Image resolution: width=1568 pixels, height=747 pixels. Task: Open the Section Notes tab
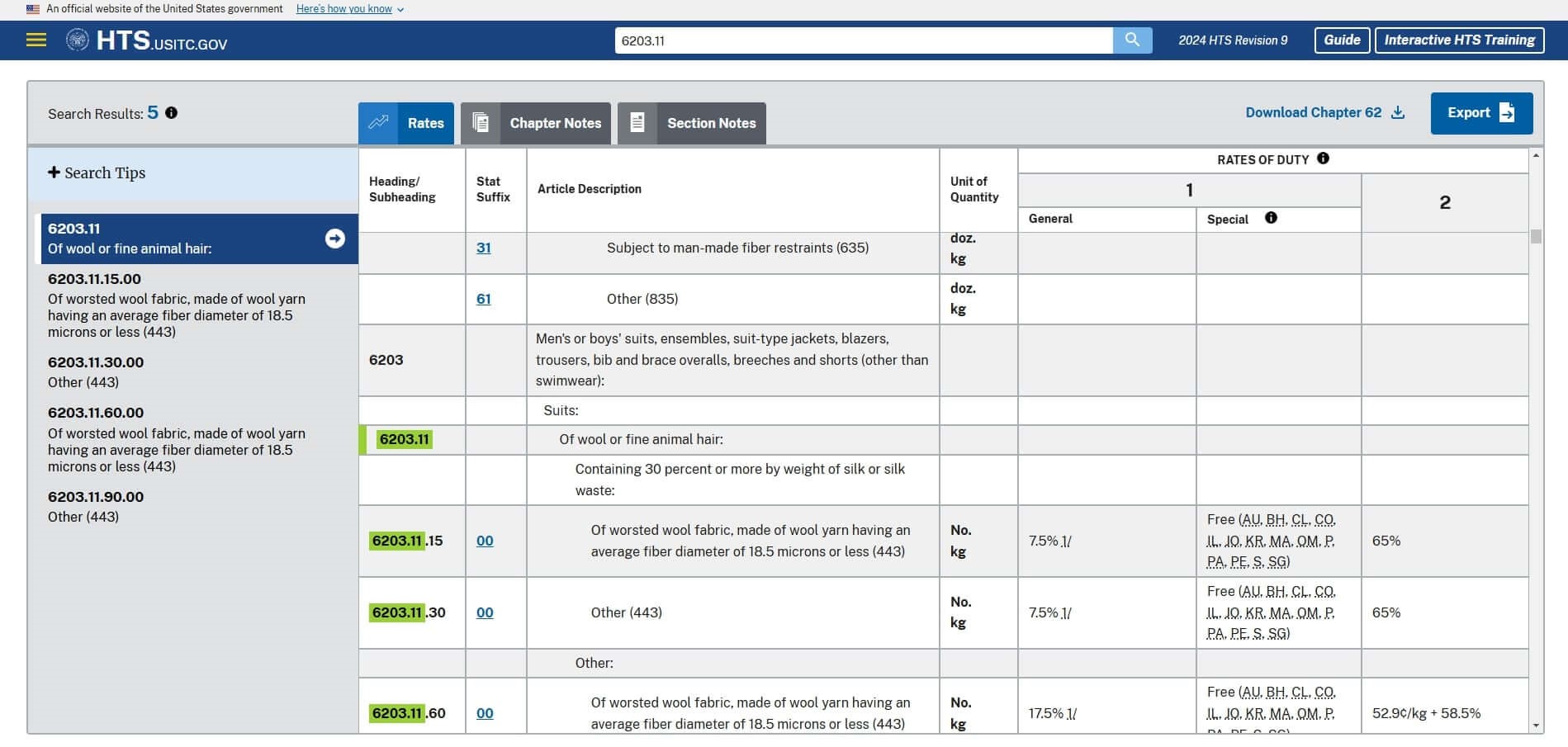(692, 123)
